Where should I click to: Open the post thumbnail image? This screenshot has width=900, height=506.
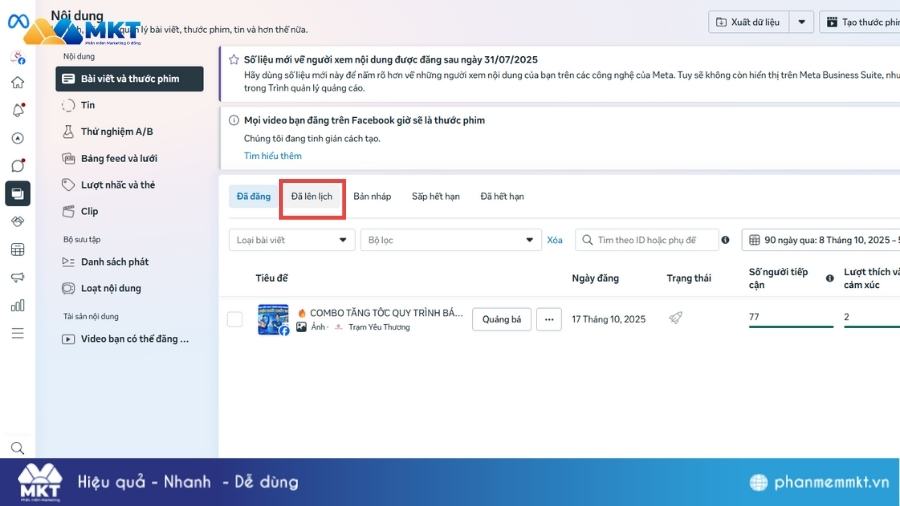click(x=273, y=320)
